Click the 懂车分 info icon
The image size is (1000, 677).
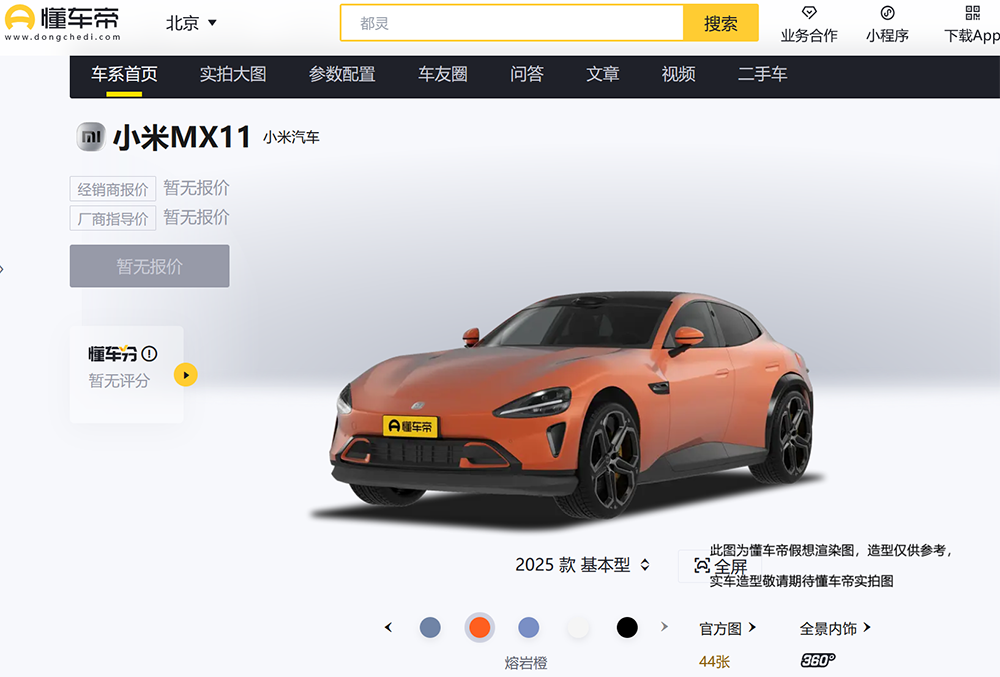tap(149, 353)
